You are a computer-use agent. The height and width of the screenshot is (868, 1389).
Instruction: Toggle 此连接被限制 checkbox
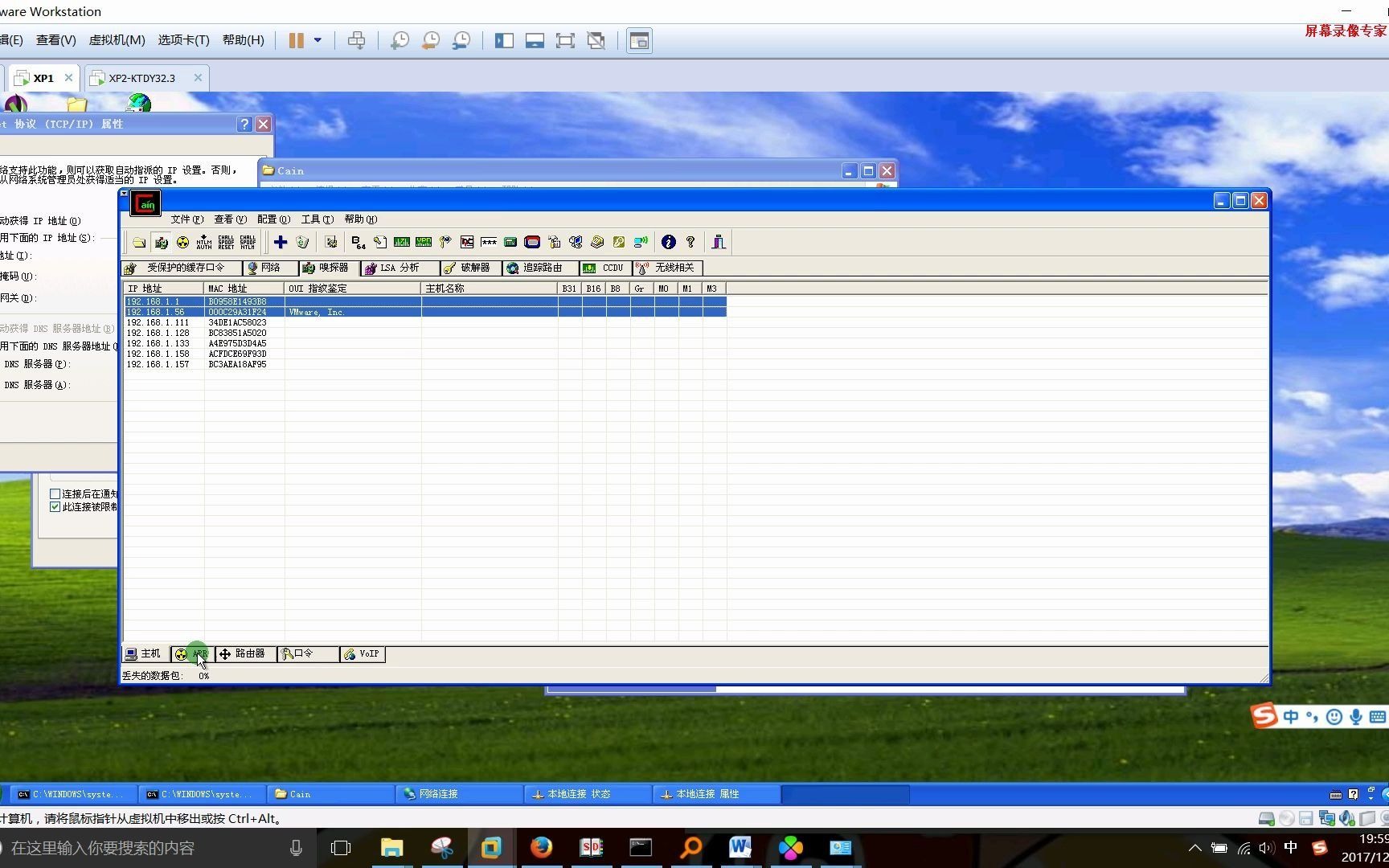click(55, 507)
